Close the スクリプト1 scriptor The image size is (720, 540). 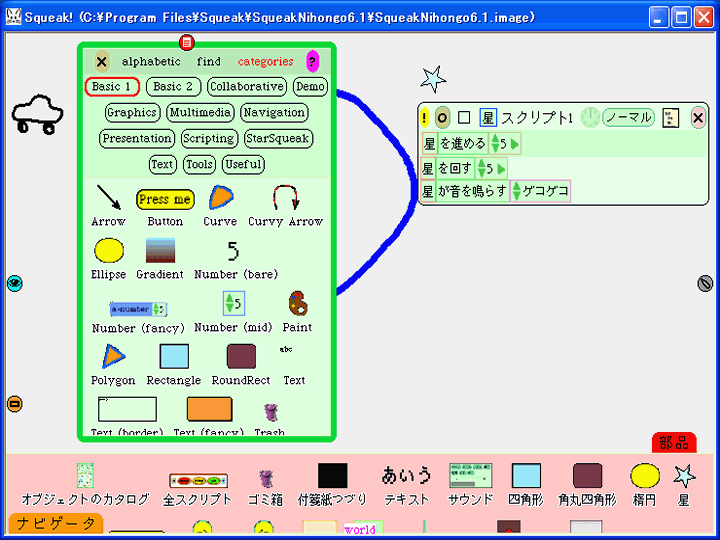pos(698,118)
